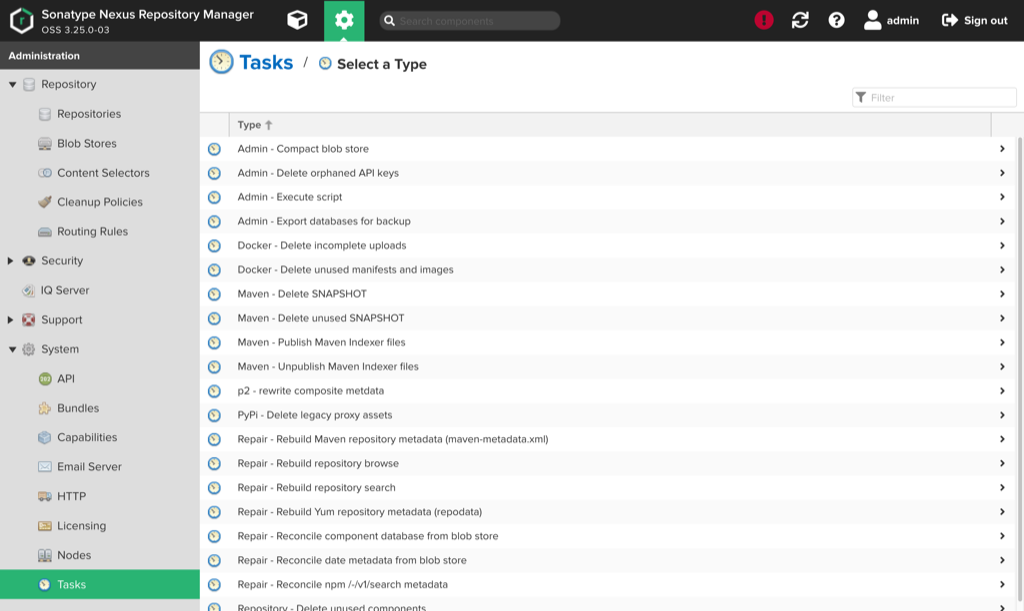Select Admin - Export databases for backup

pos(607,221)
